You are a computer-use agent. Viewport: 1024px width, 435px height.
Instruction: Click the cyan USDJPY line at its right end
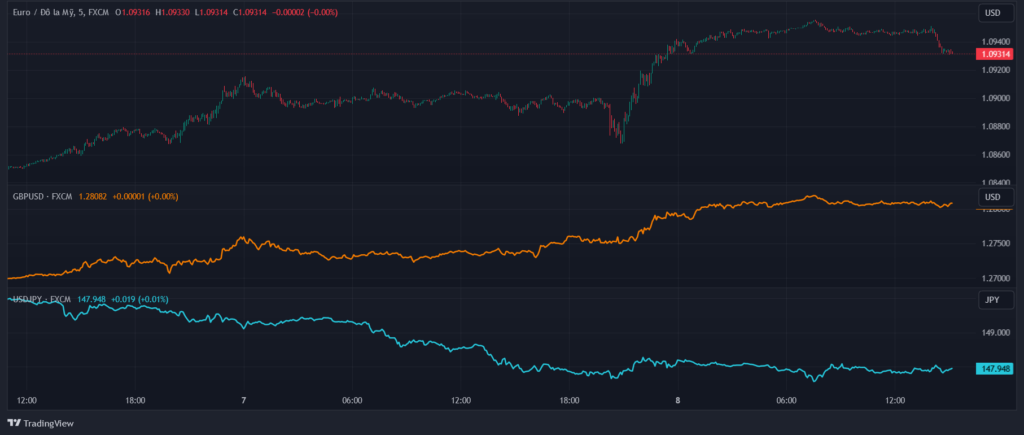(952, 368)
